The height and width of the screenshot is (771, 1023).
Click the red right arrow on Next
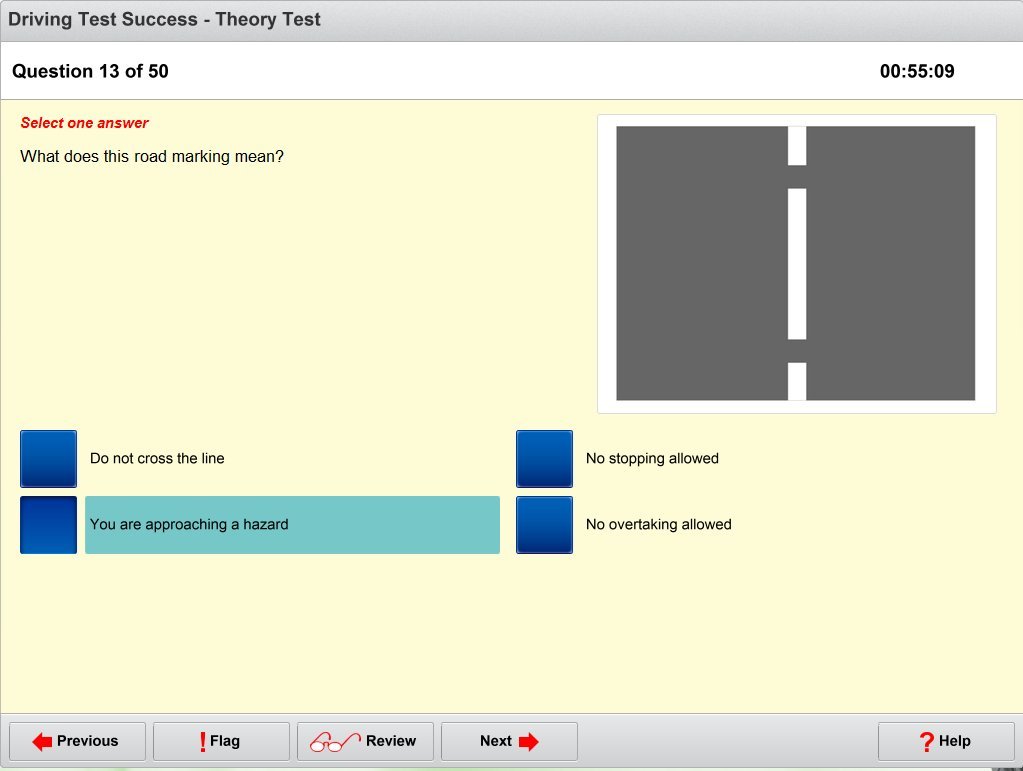click(x=528, y=741)
